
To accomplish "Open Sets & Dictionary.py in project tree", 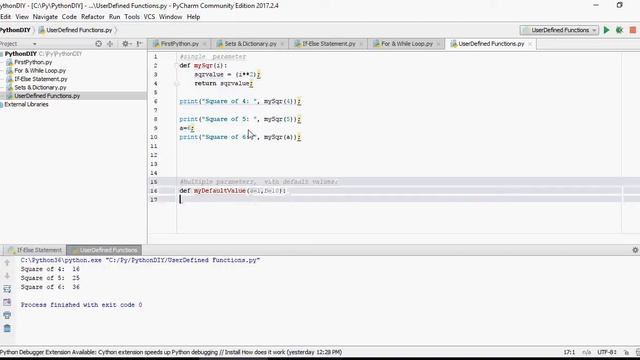I will 40,87.
